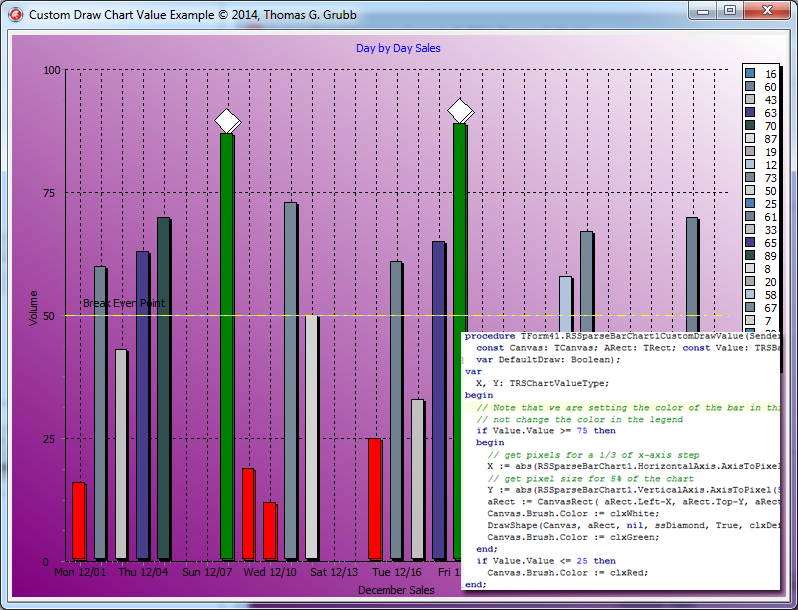
Task: Click the legend entry labeled 73
Action: point(770,178)
